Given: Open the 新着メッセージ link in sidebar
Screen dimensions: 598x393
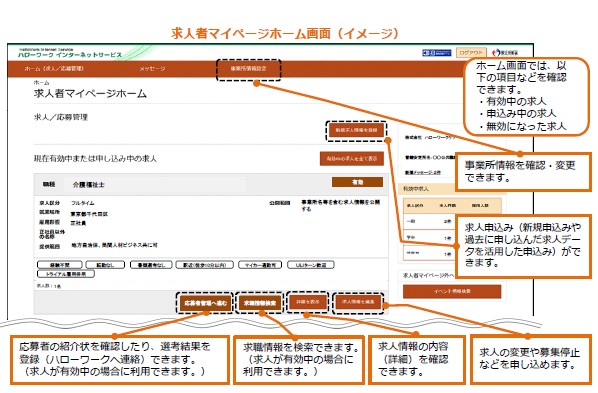Looking at the screenshot, I should pyautogui.click(x=423, y=172).
